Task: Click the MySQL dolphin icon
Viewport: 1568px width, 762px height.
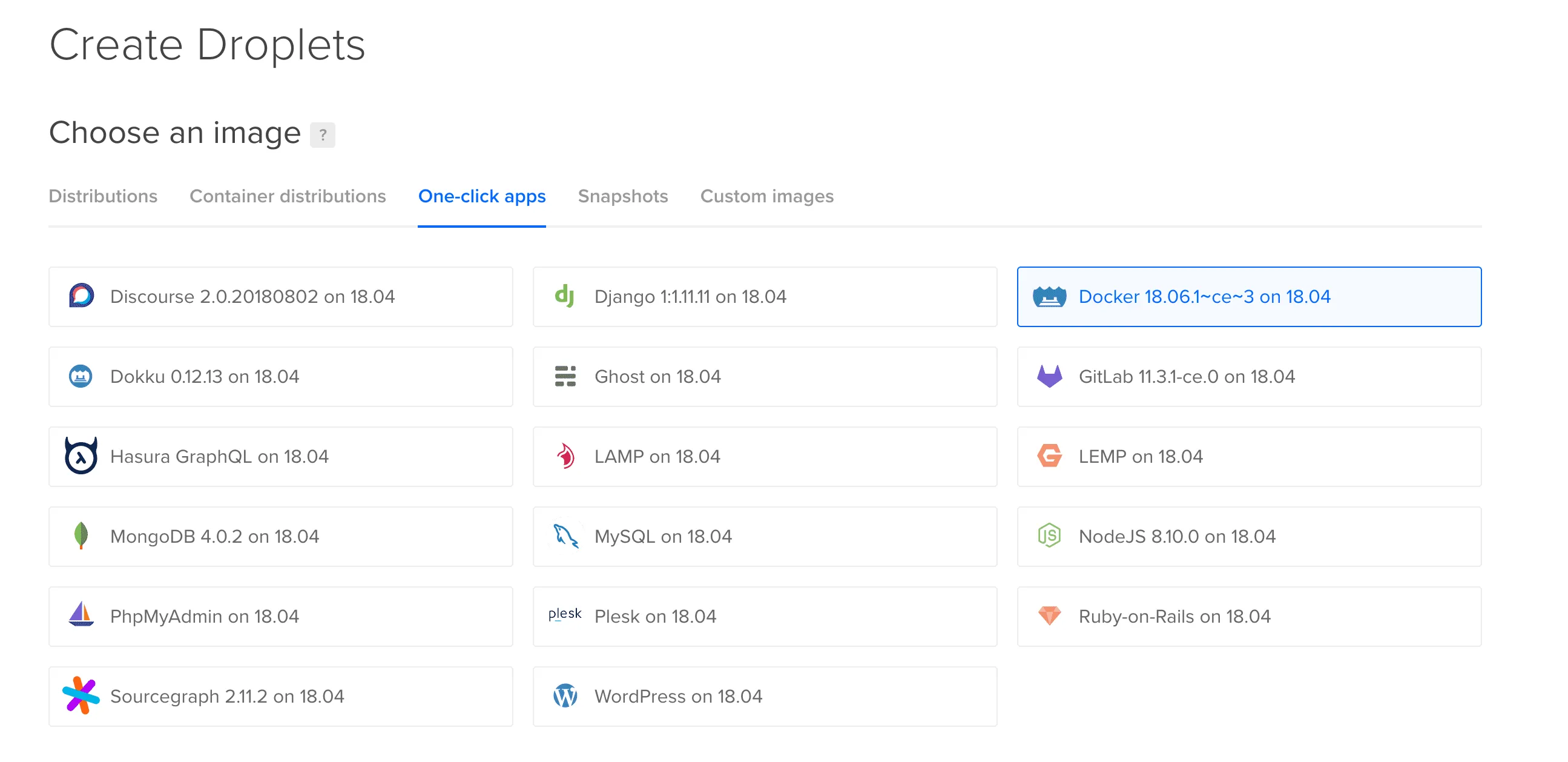Action: pyautogui.click(x=565, y=536)
